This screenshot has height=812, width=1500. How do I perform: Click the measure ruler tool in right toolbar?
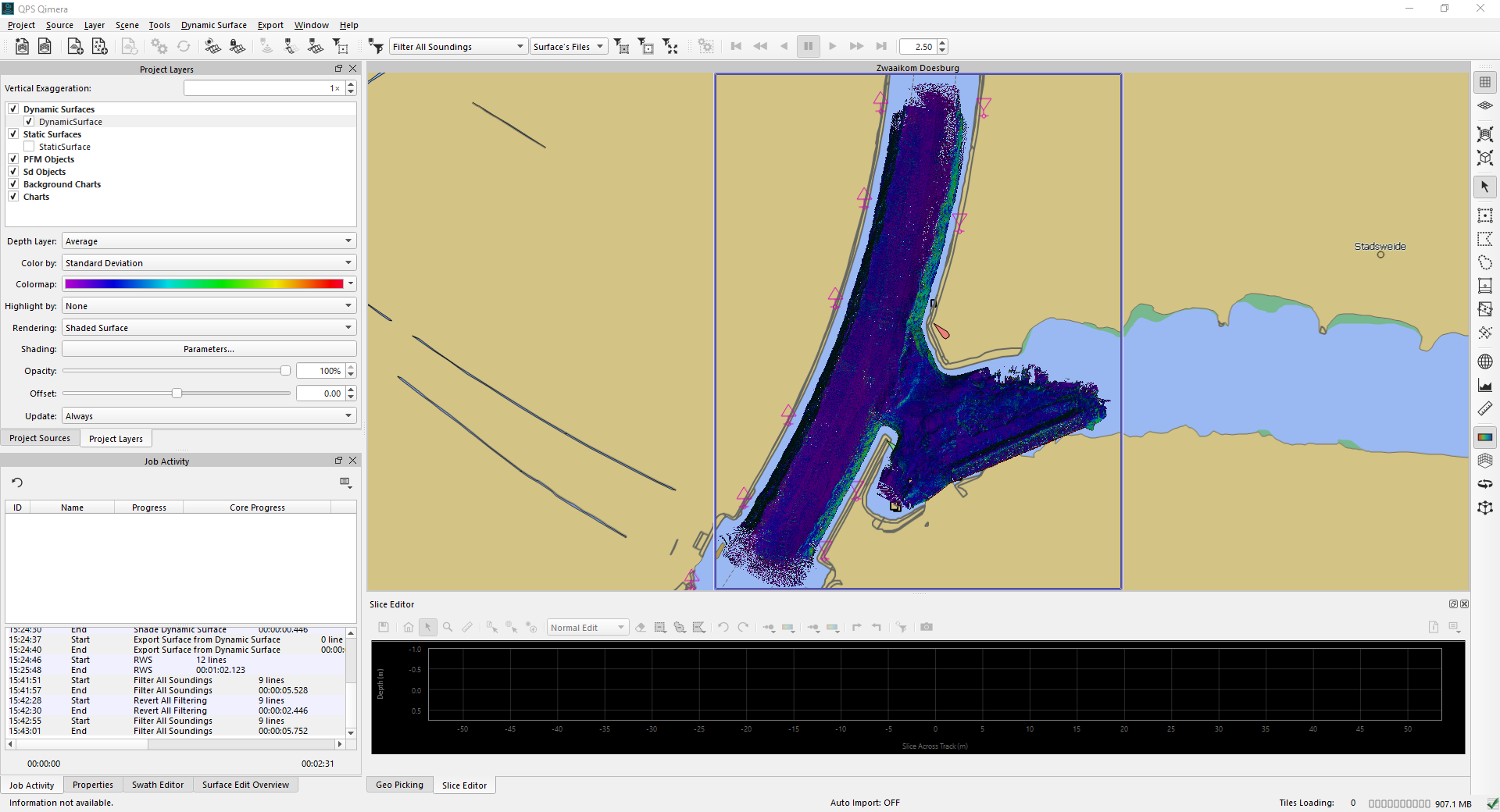(x=1484, y=409)
